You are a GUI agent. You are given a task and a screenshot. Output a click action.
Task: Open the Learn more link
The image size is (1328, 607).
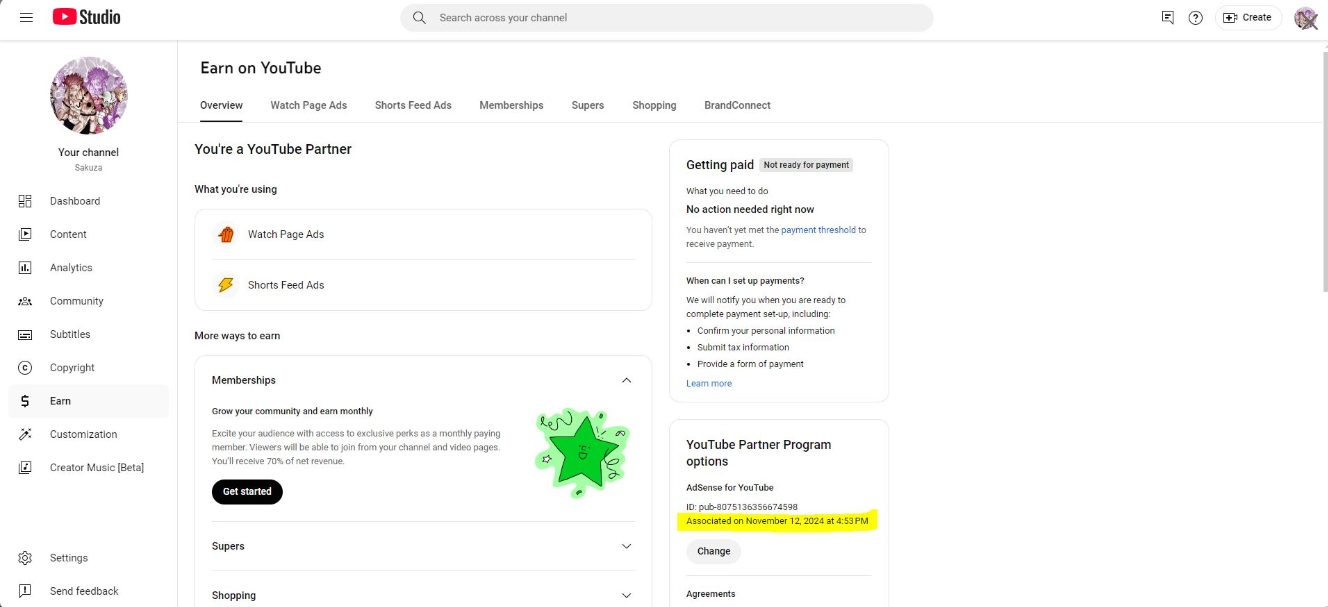[x=709, y=384]
